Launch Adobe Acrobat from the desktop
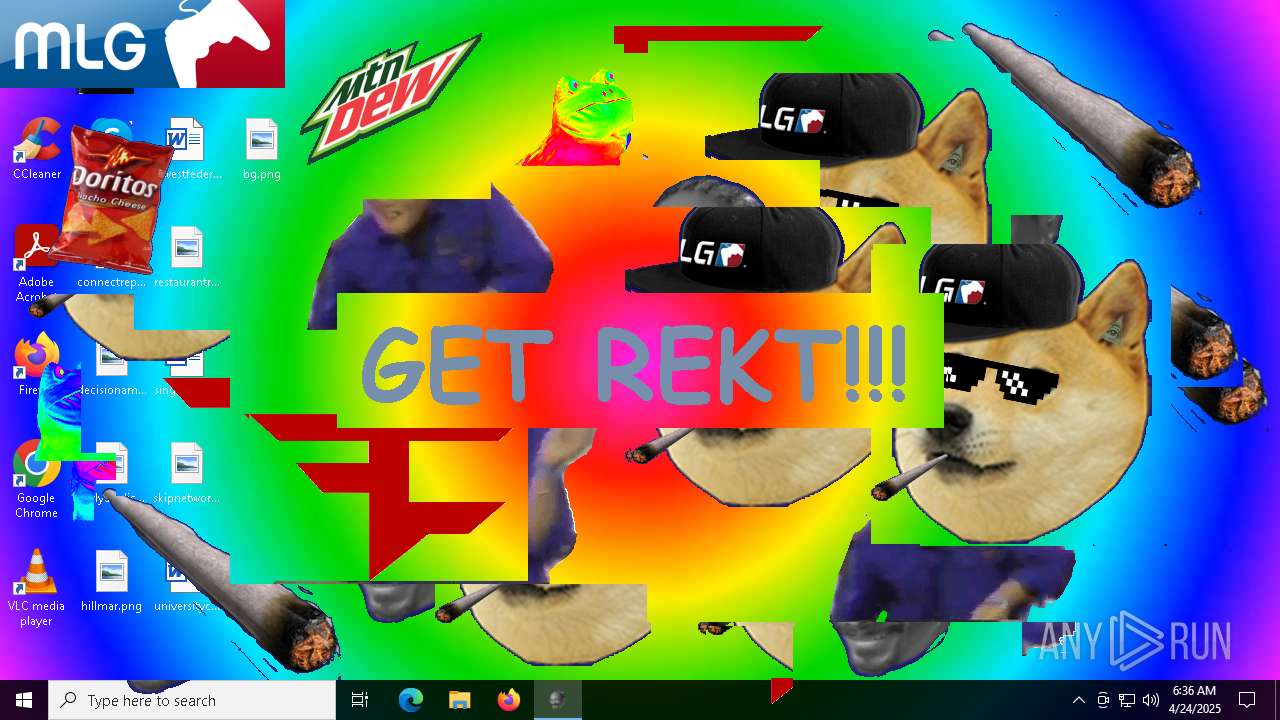 [37, 262]
